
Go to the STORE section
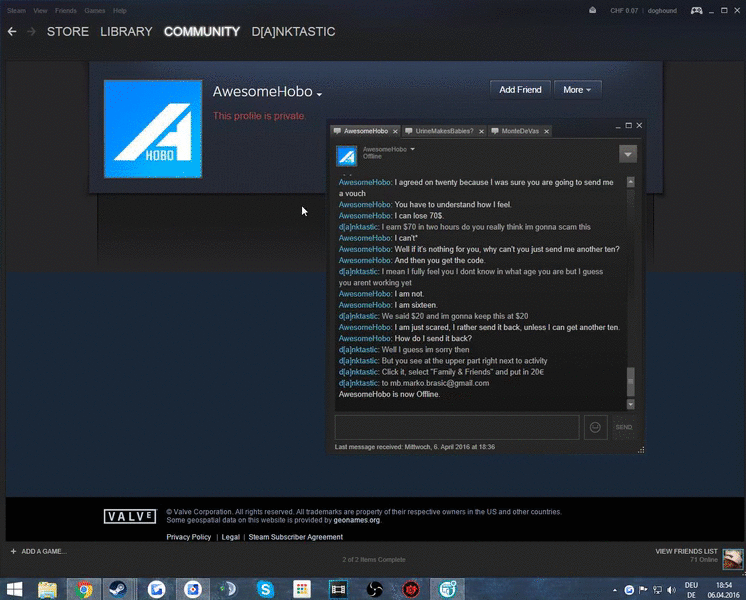(x=68, y=31)
